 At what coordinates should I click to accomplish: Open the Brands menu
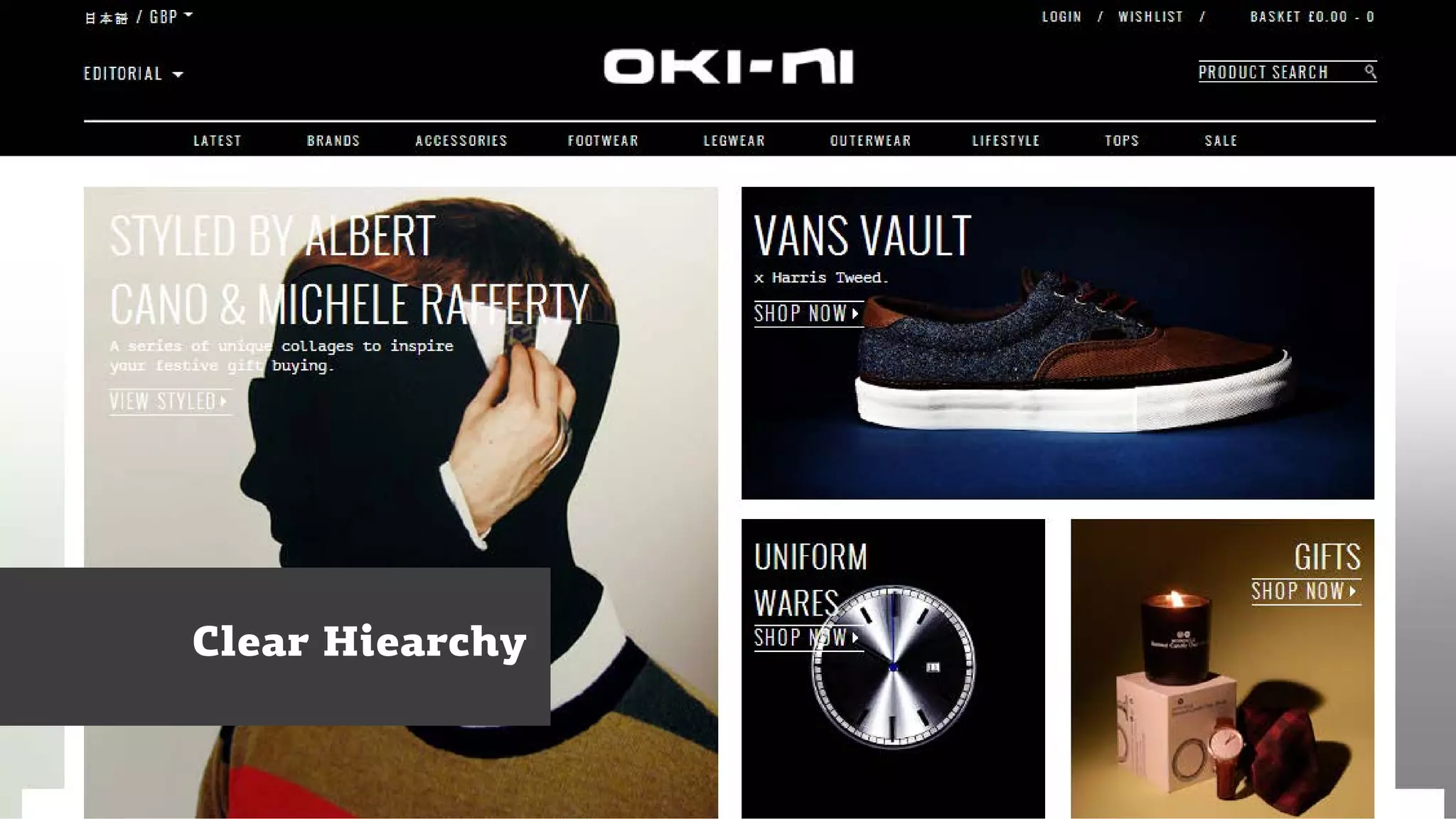(333, 141)
